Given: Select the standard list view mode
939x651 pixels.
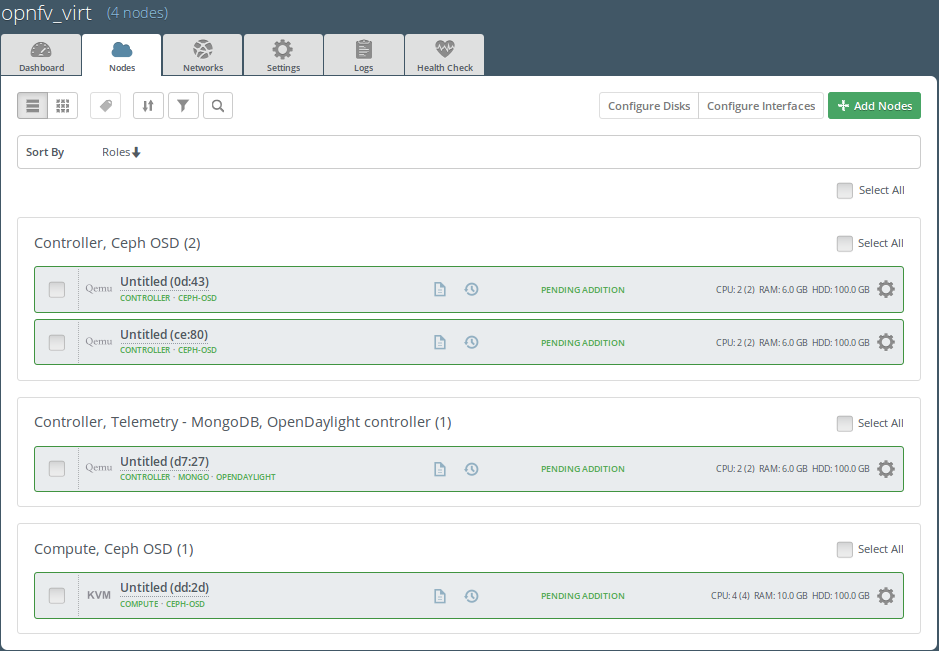Looking at the screenshot, I should pyautogui.click(x=33, y=106).
